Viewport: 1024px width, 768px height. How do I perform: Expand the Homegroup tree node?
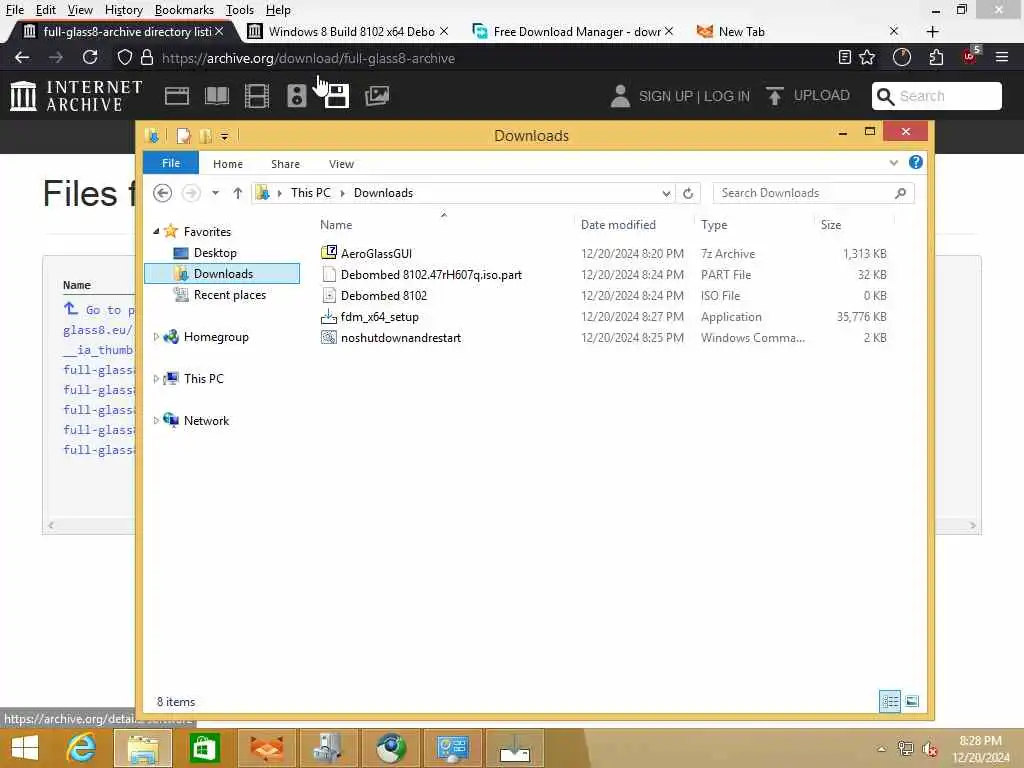(156, 337)
